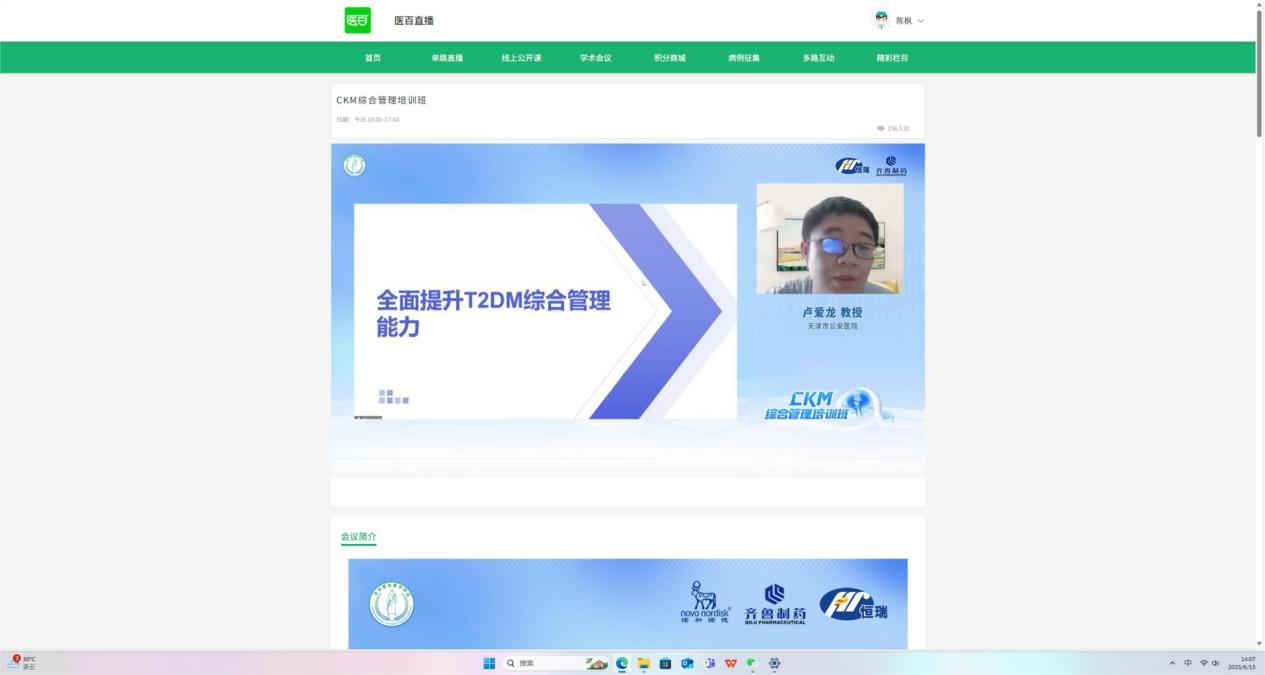Open the 线上公开课 menu item

[x=521, y=58]
